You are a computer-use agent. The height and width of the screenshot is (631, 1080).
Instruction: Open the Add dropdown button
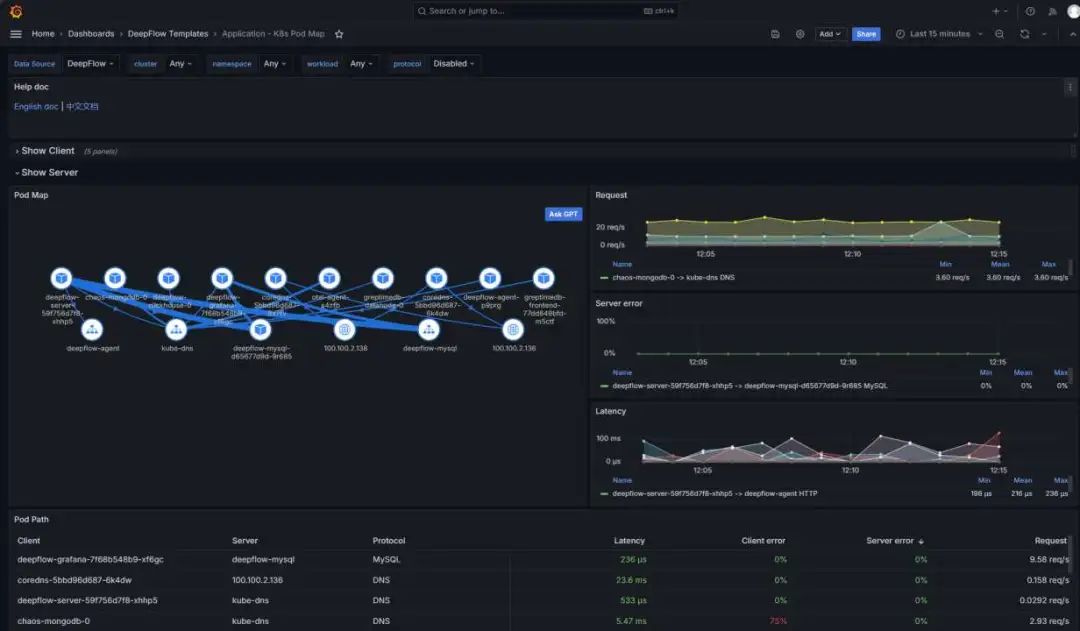pos(829,34)
